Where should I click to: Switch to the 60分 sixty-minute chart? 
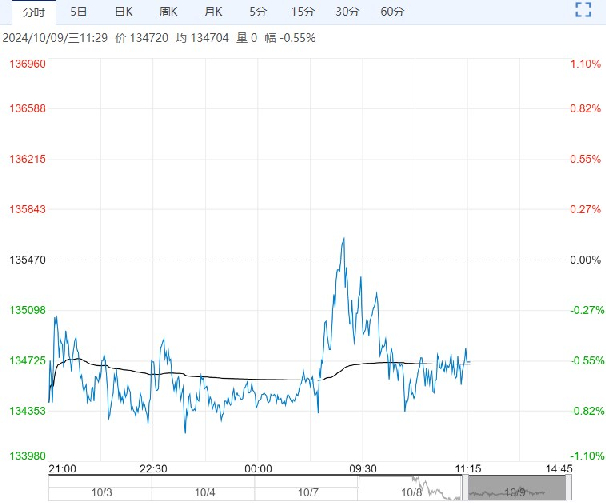click(x=392, y=12)
